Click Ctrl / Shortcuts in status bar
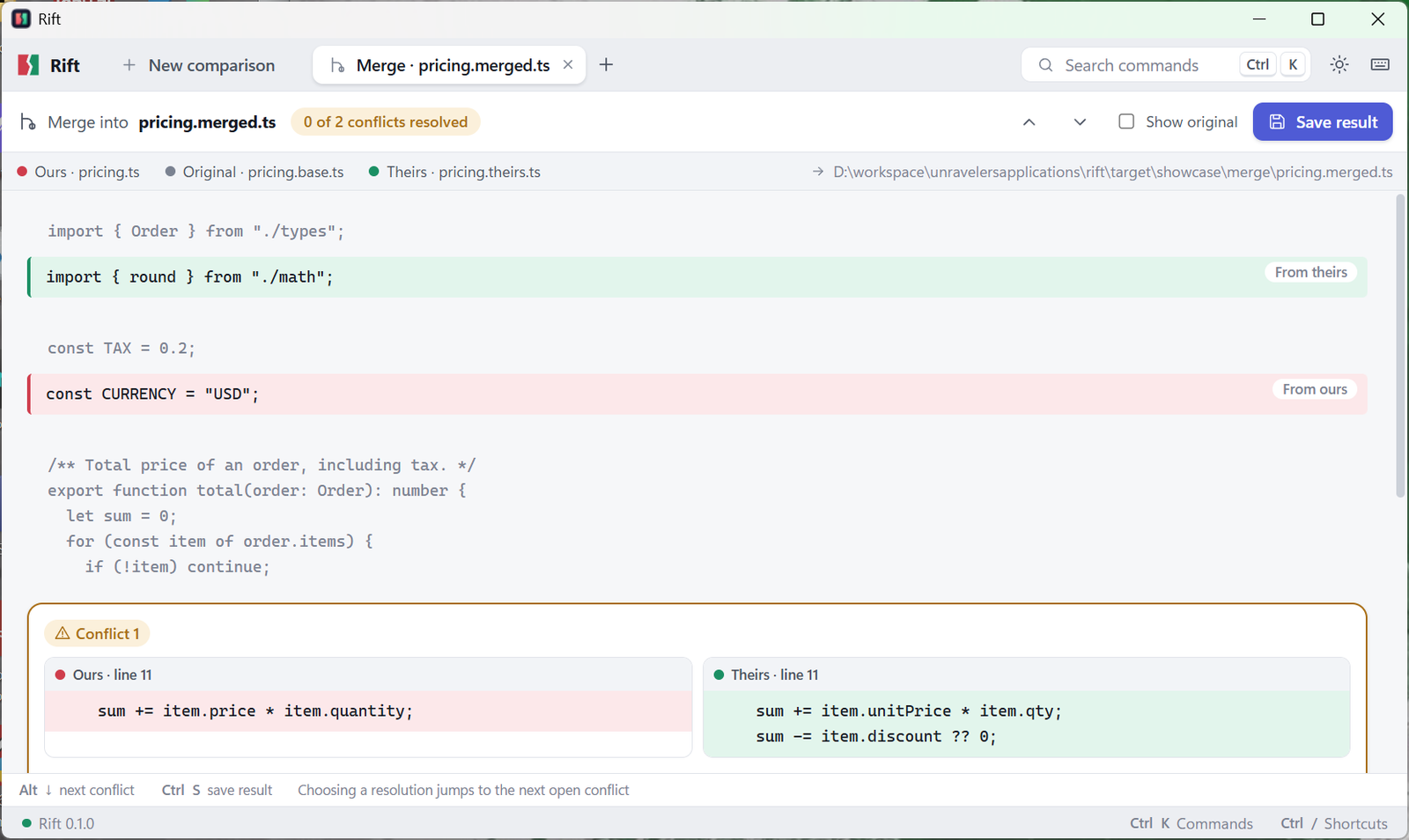Screen dimensions: 1409x840 coord(1334,824)
